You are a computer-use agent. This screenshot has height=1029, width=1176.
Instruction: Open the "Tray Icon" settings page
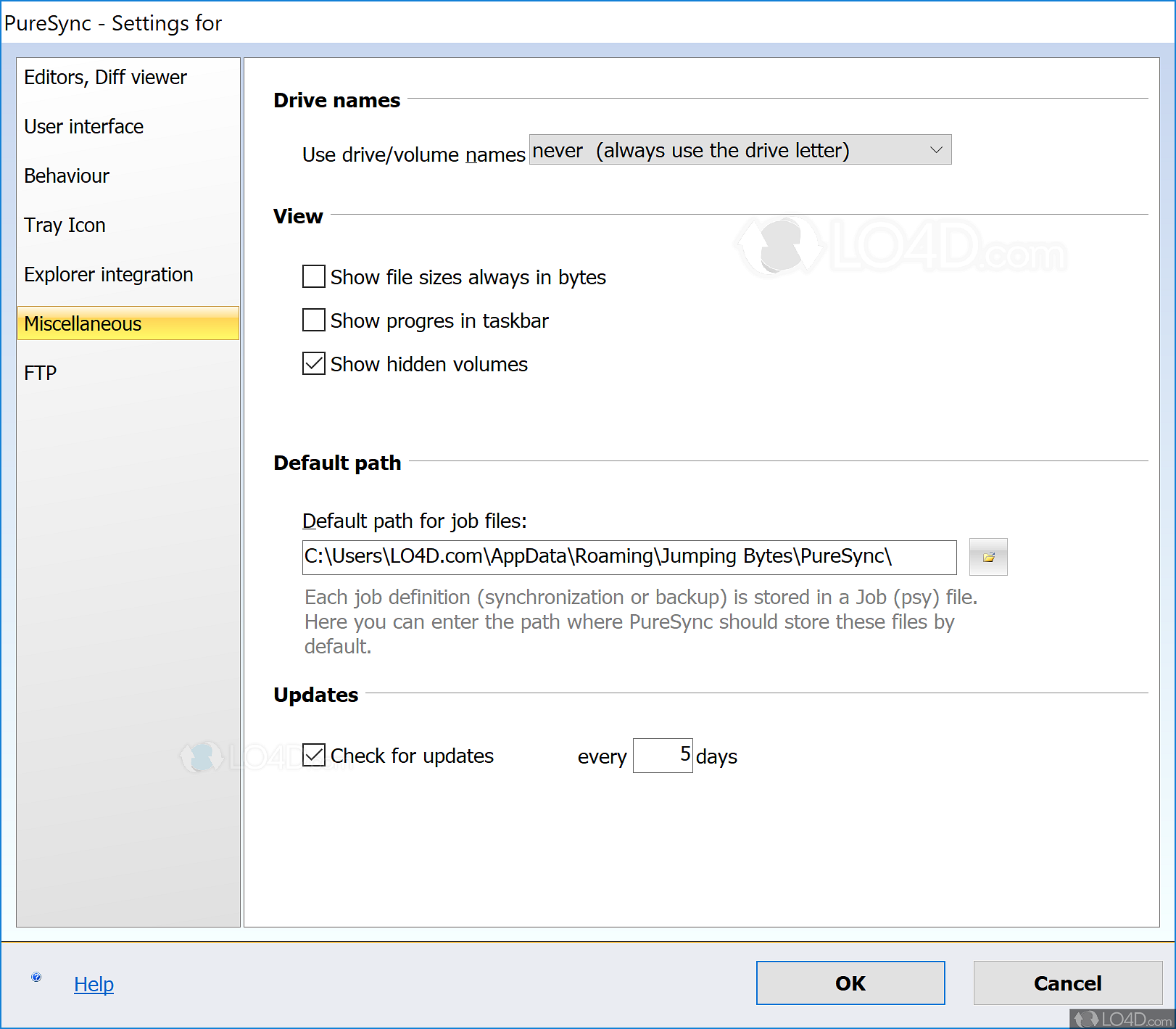65,225
